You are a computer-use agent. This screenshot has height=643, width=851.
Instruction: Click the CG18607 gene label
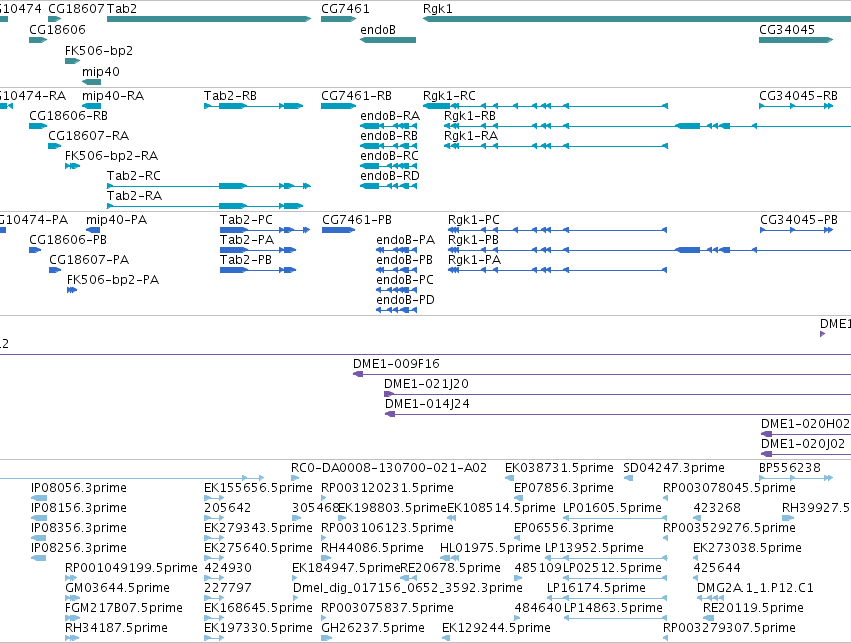(77, 9)
